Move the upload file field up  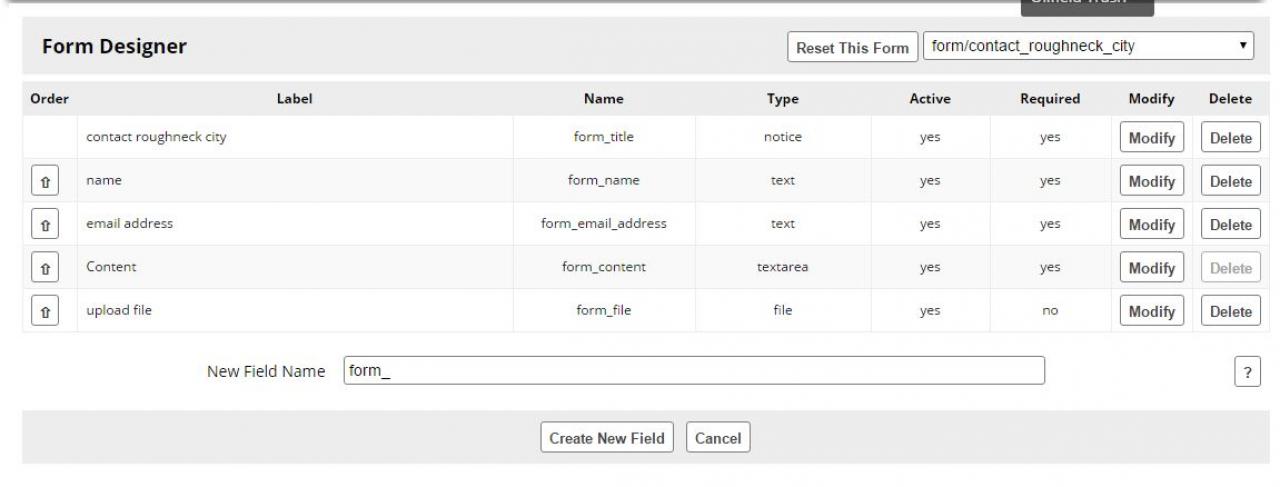45,312
